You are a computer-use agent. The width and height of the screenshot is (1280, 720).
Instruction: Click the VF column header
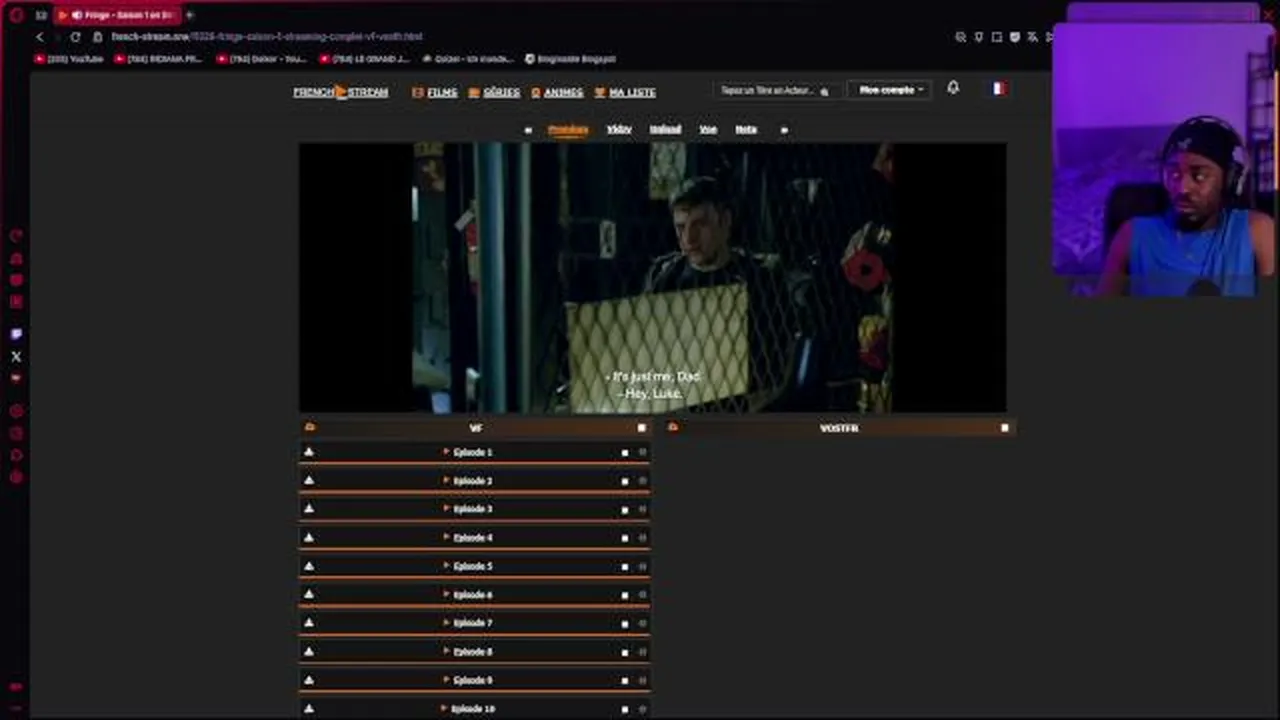pyautogui.click(x=476, y=428)
